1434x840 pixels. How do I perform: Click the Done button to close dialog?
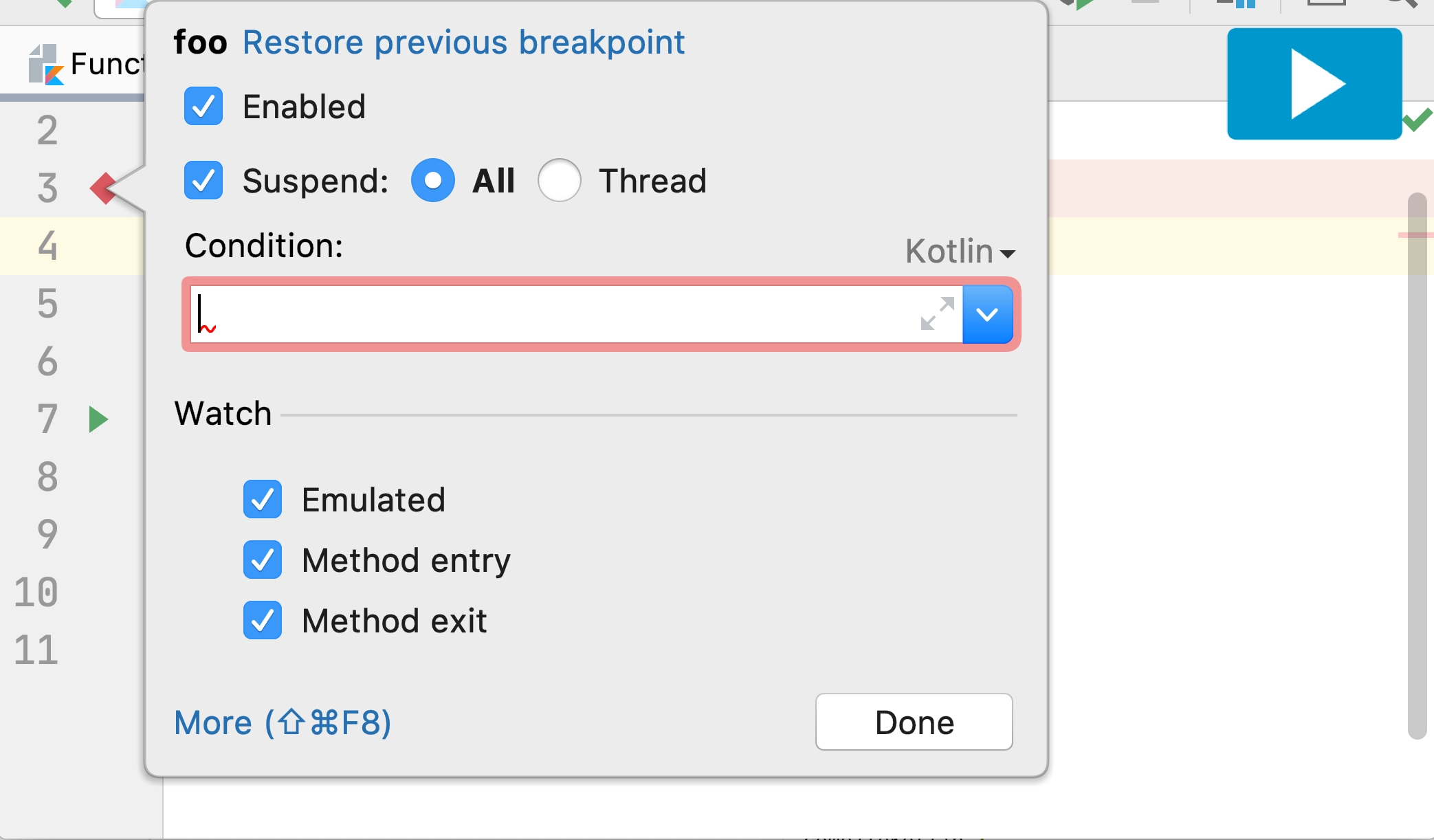point(913,720)
